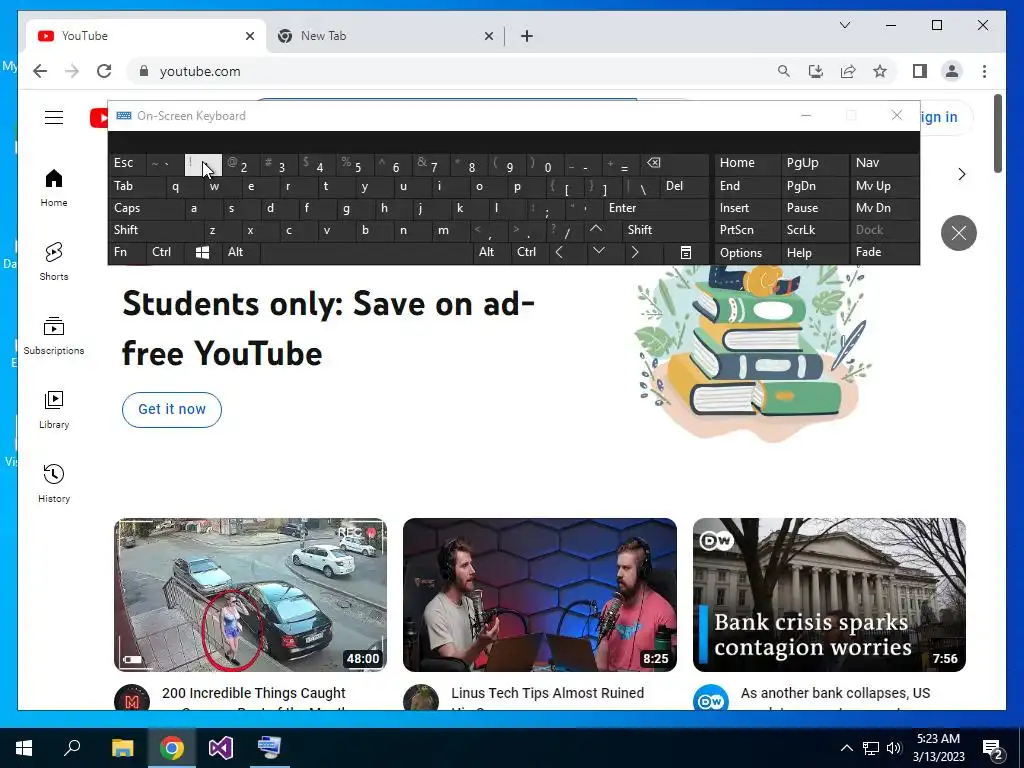Expand Chrome tab search chevron

[x=844, y=25]
